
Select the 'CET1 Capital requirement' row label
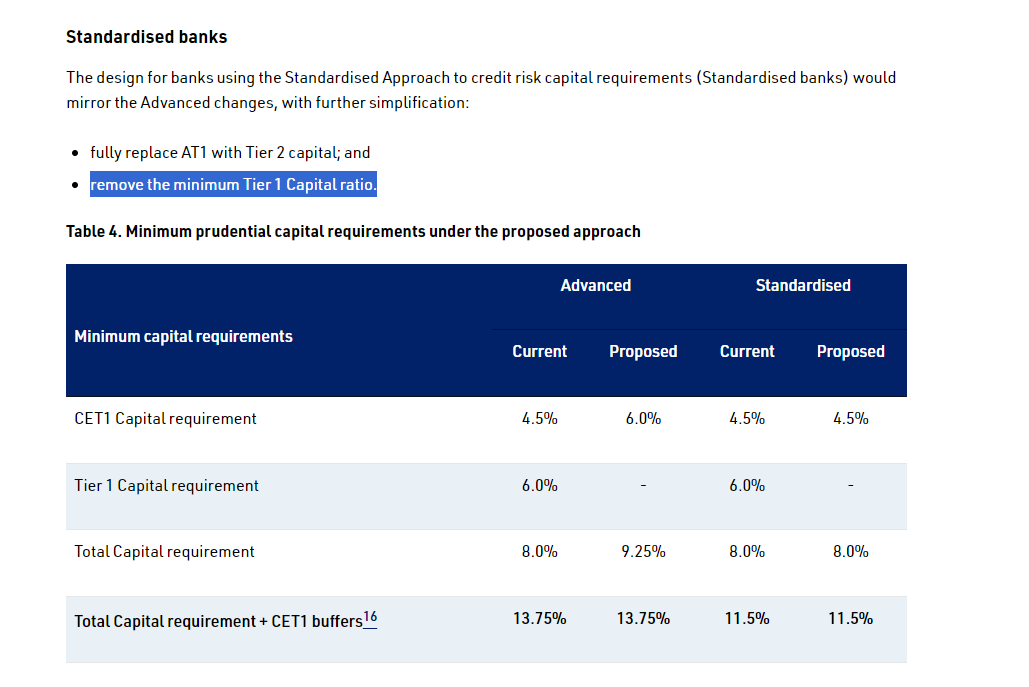(165, 419)
